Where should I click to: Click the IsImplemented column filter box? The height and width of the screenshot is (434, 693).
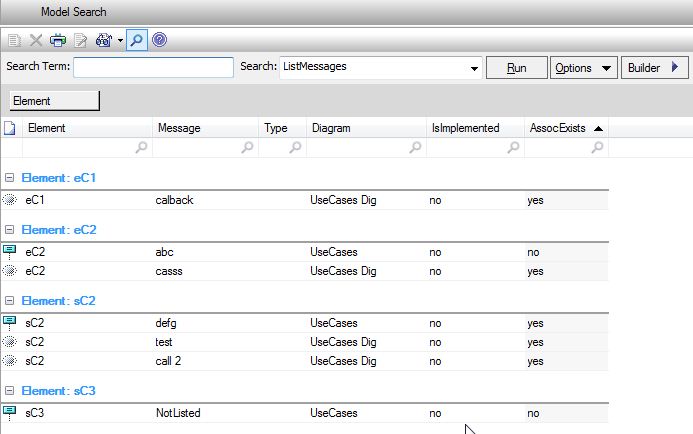coord(475,147)
